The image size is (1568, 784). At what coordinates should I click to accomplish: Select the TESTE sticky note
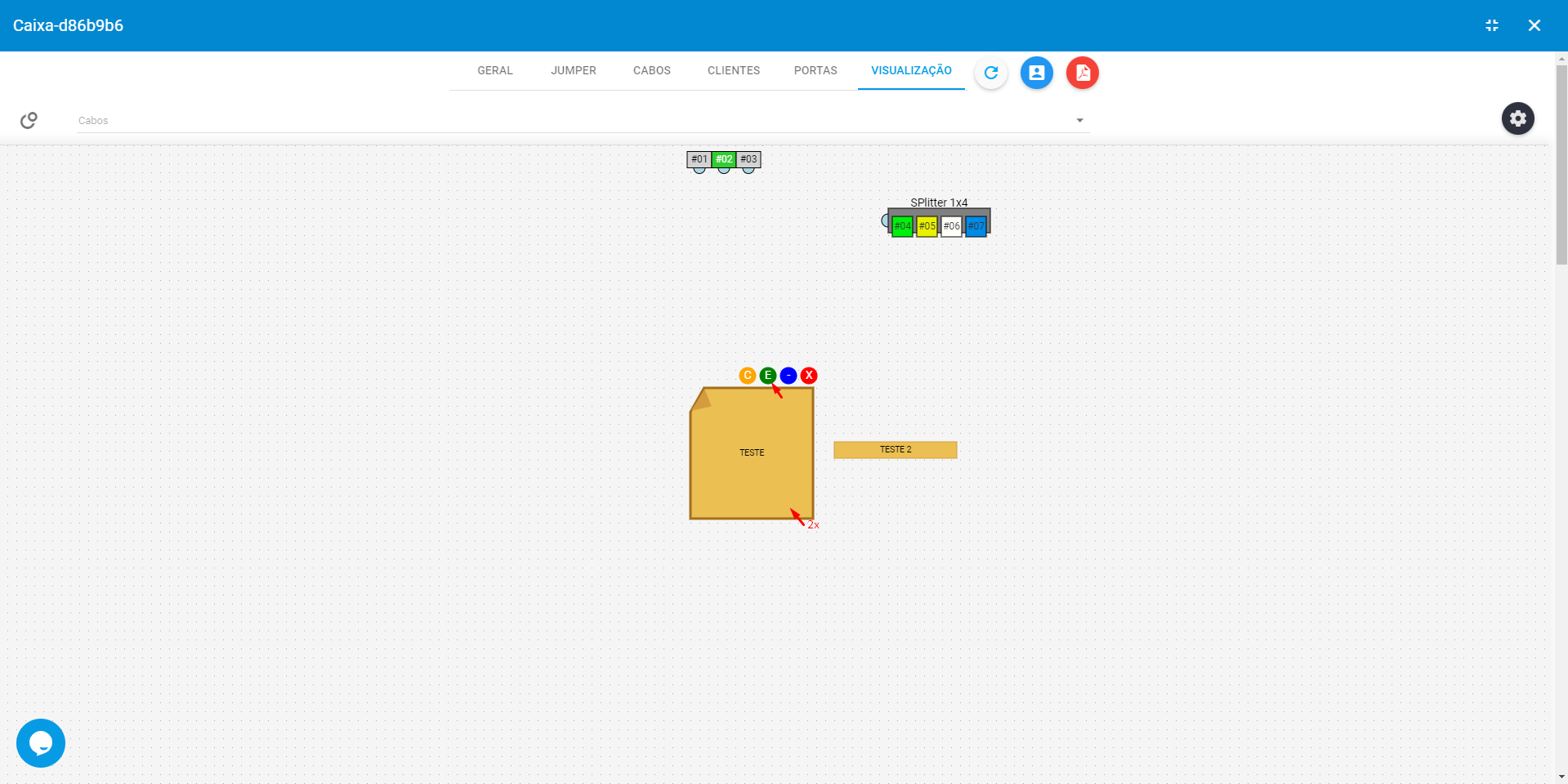tap(752, 452)
